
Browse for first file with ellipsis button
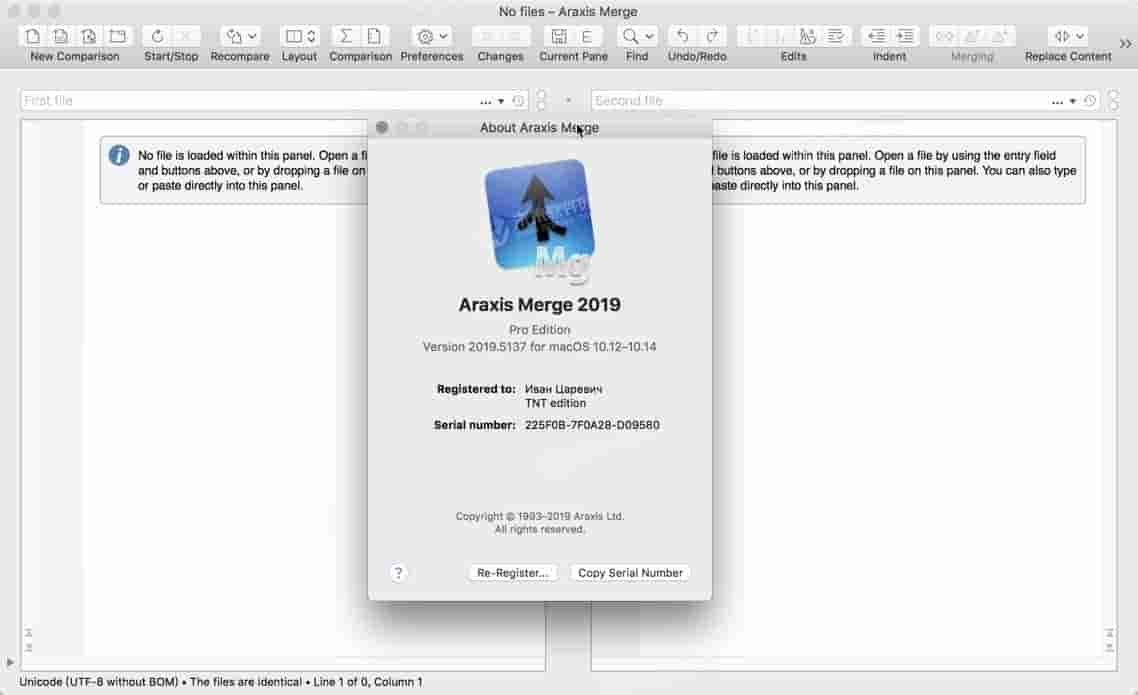pyautogui.click(x=486, y=102)
